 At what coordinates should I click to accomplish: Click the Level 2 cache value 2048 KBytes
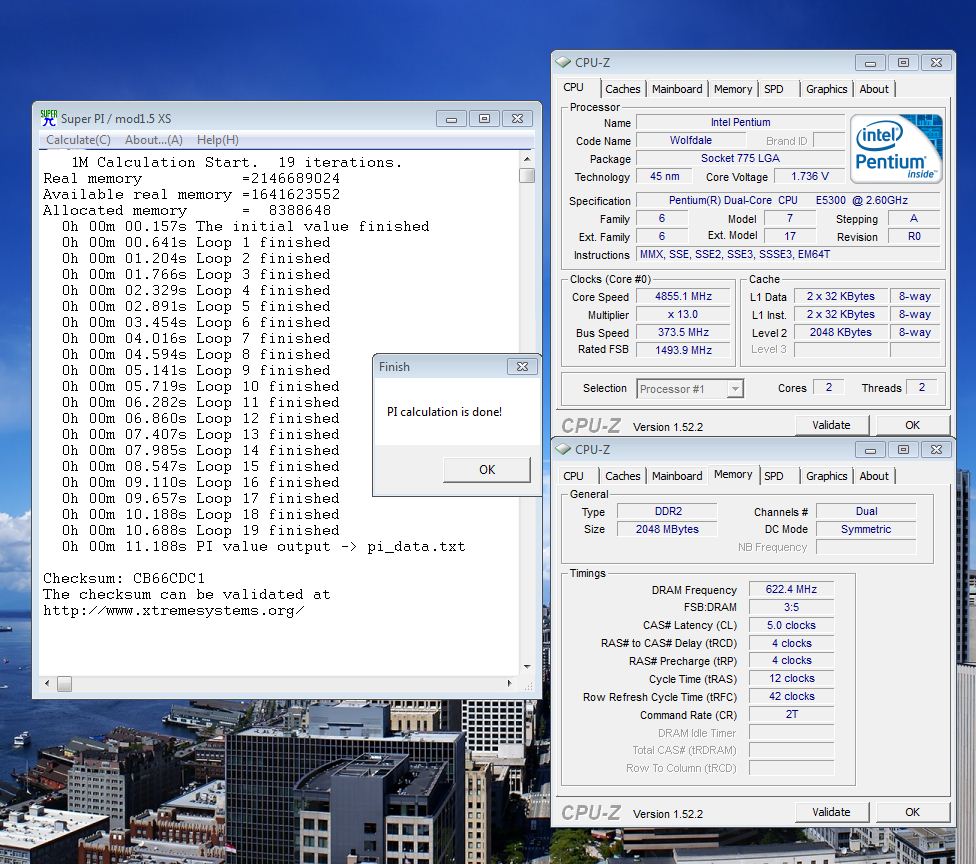click(x=840, y=332)
